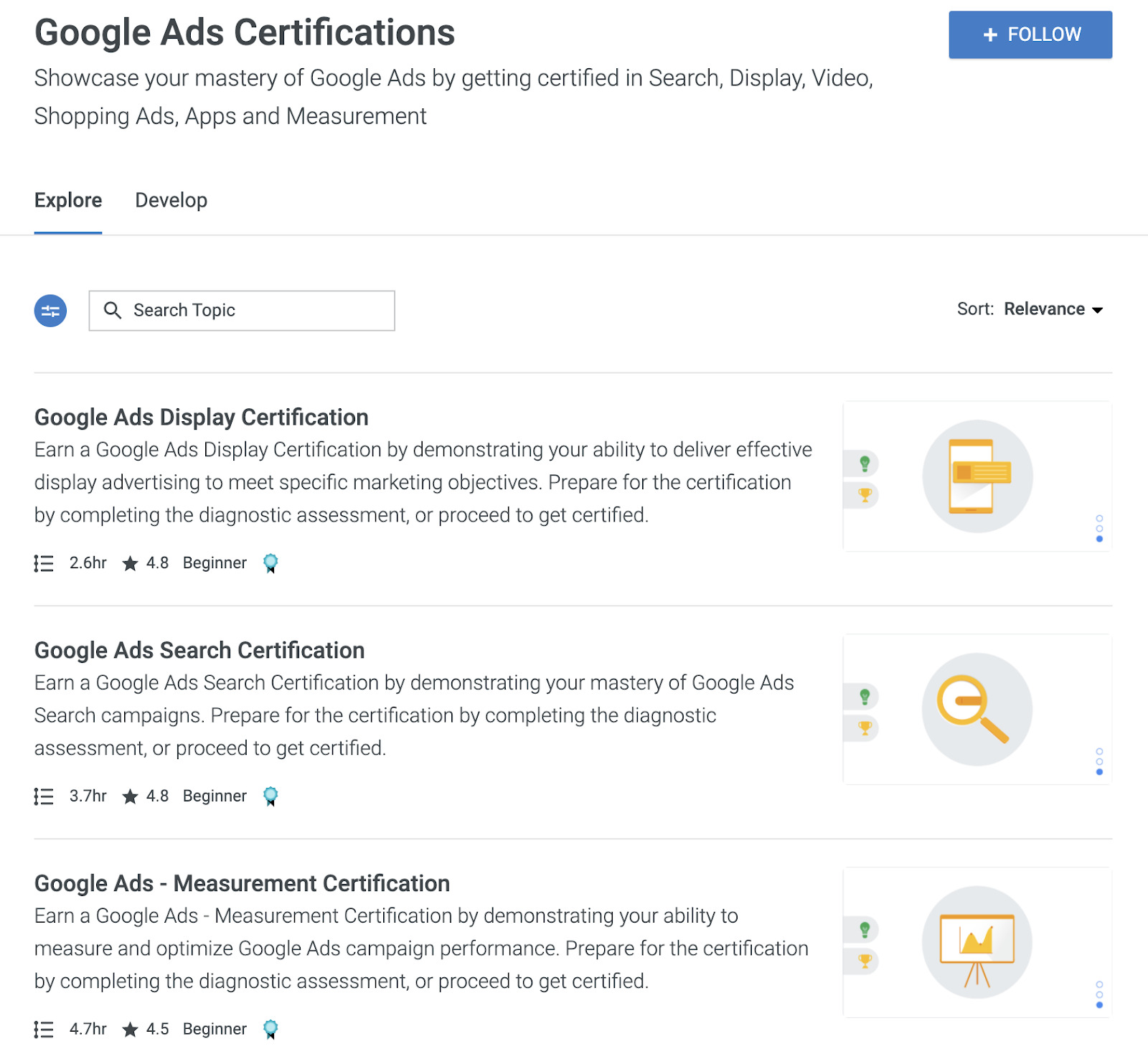Click the Sort dropdown arrow

(1097, 310)
